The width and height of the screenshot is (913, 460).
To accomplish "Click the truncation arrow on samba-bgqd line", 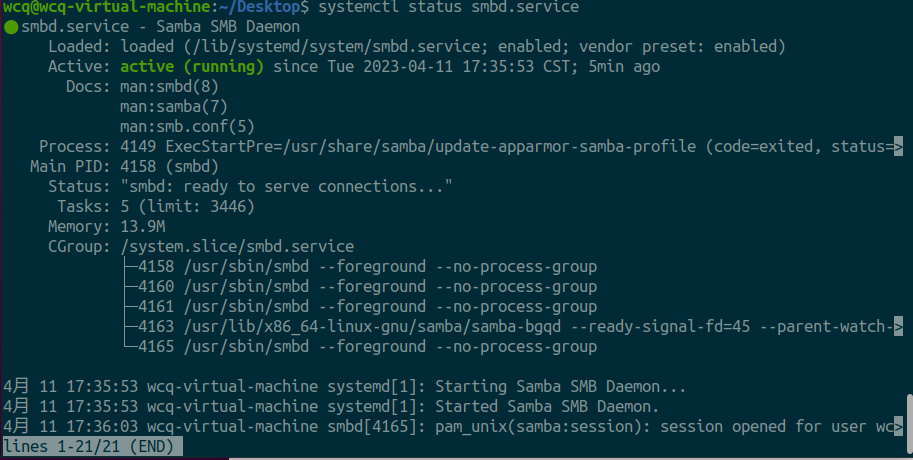I will click(x=898, y=326).
